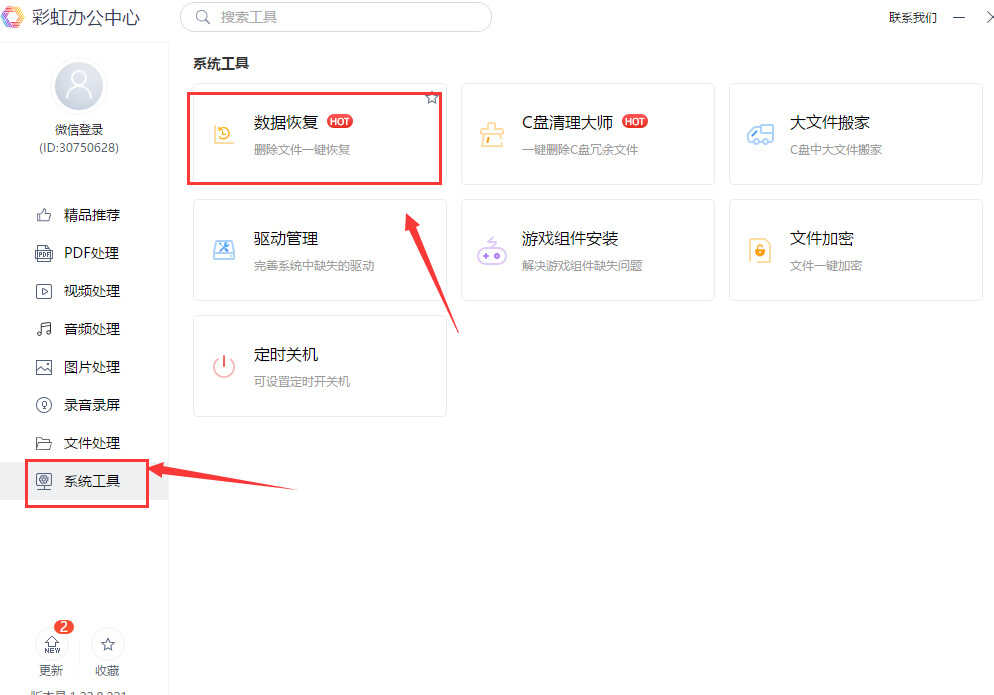Click the 联系我们 link
994x695 pixels.
(912, 17)
